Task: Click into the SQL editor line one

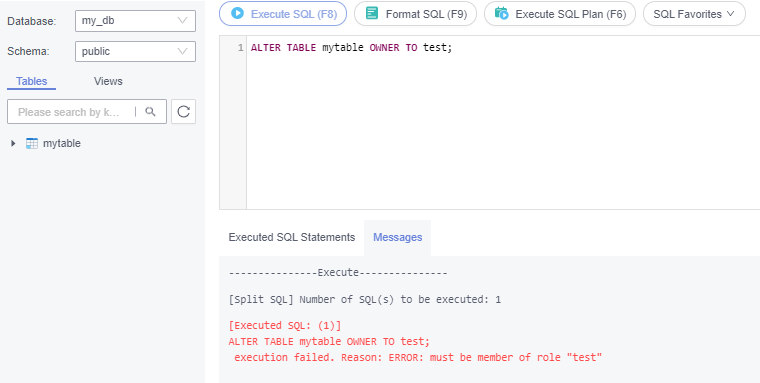Action: click(x=503, y=48)
